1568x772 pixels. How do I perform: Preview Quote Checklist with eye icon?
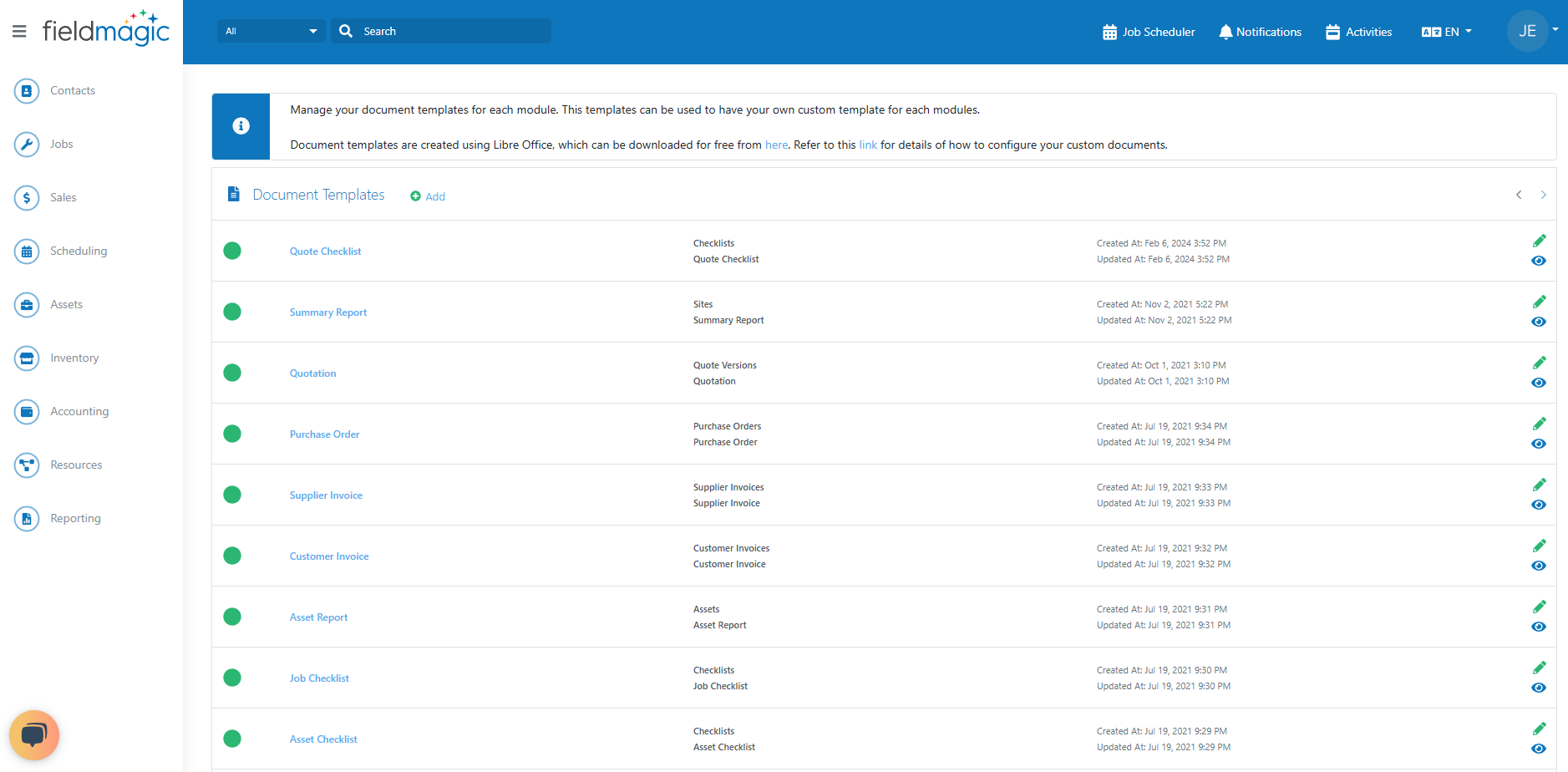tap(1539, 261)
